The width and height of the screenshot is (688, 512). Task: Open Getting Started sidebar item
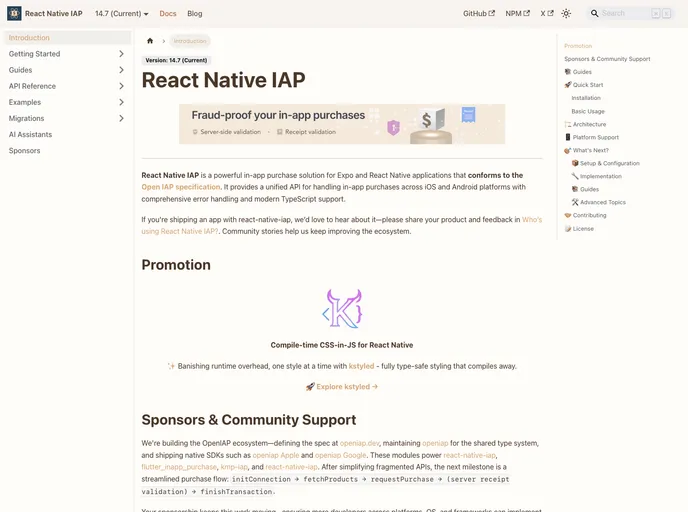coord(34,54)
